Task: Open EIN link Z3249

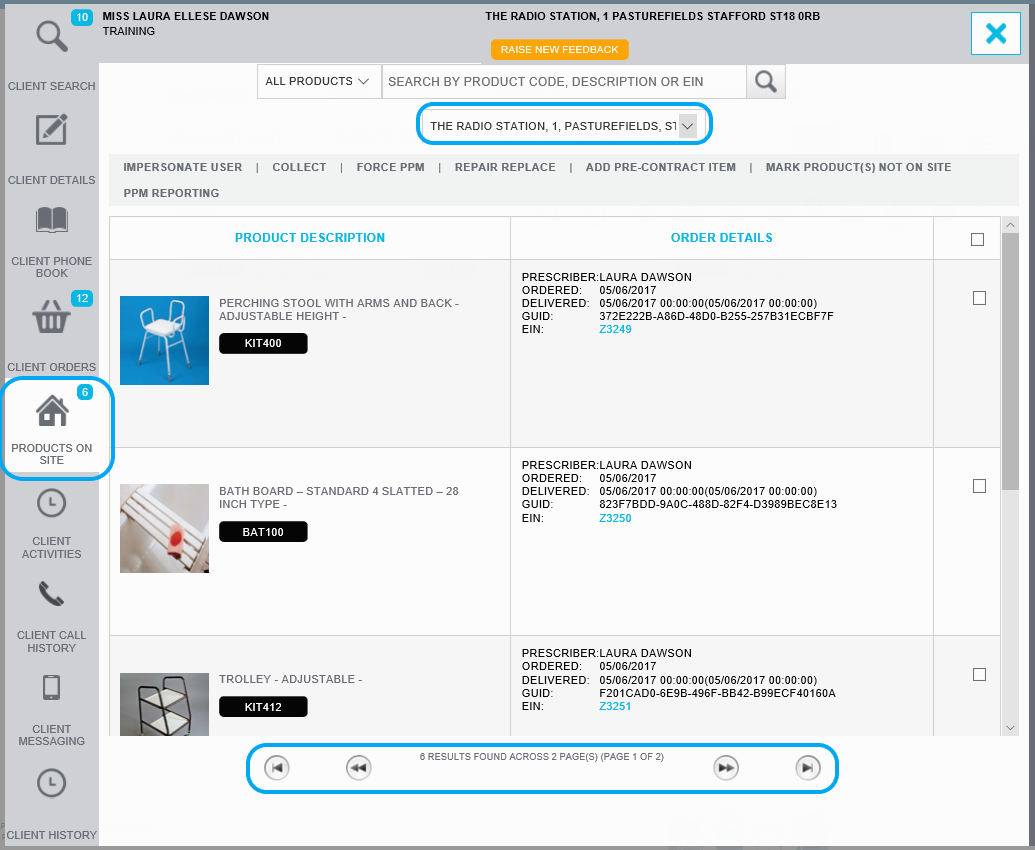Action: (x=615, y=329)
